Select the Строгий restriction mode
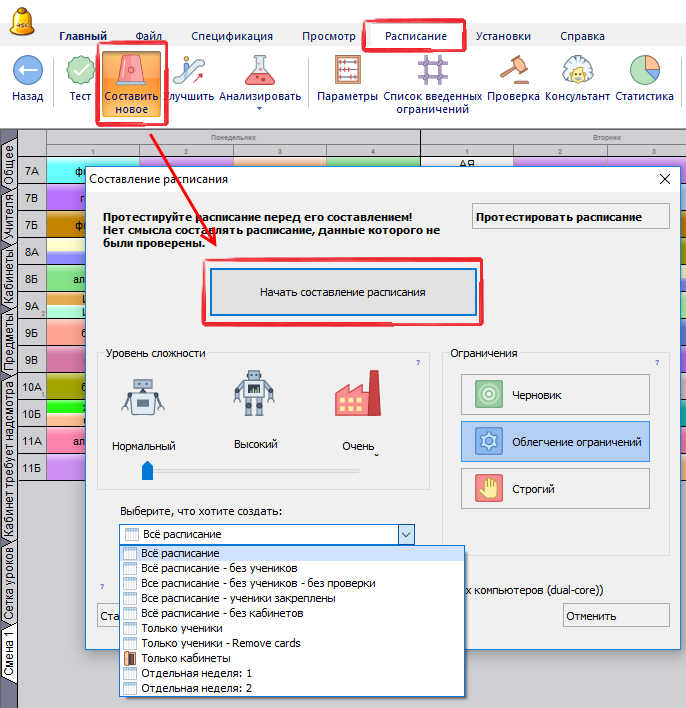This screenshot has height=708, width=686. click(555, 490)
